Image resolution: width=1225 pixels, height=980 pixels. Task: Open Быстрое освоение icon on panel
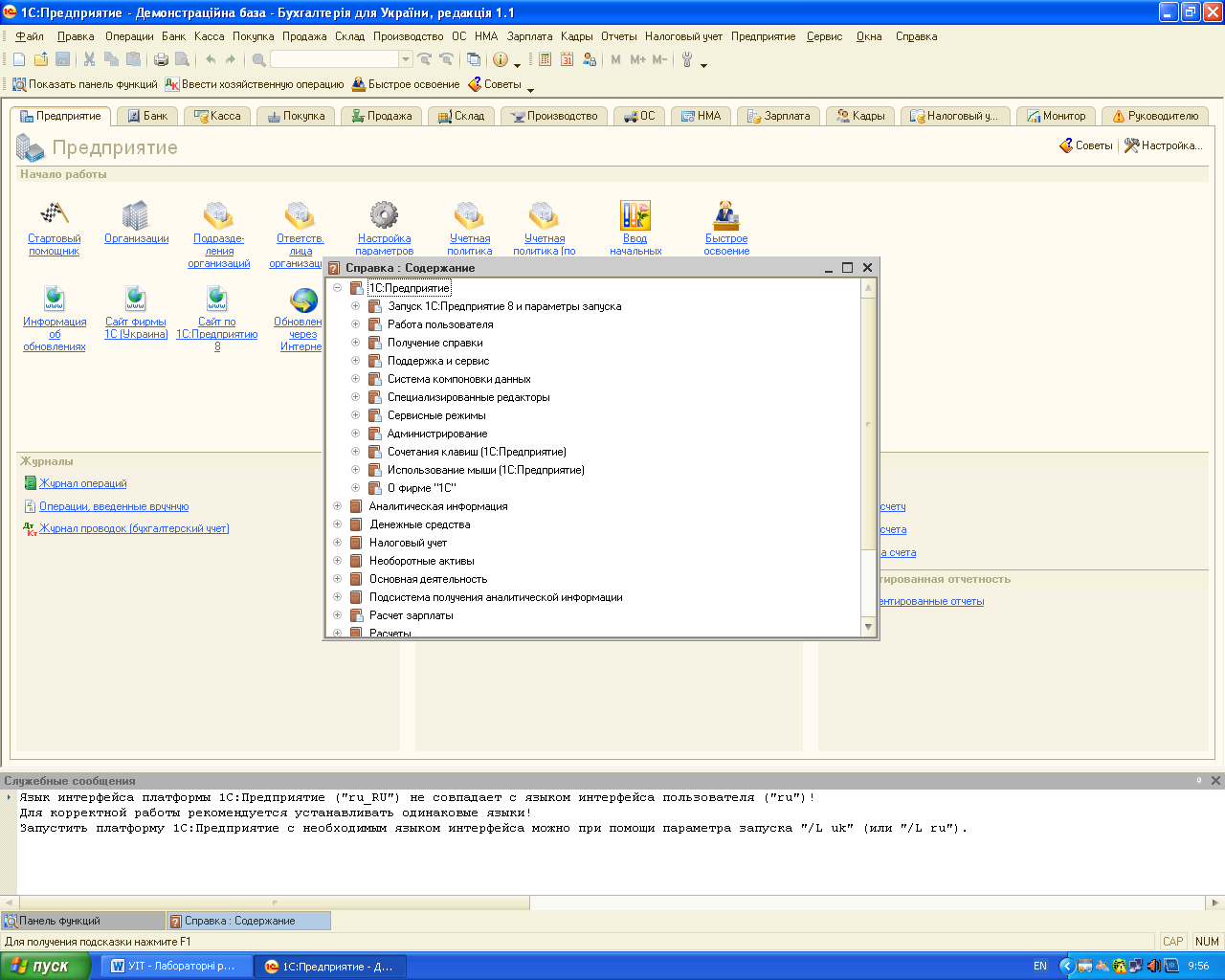click(726, 228)
